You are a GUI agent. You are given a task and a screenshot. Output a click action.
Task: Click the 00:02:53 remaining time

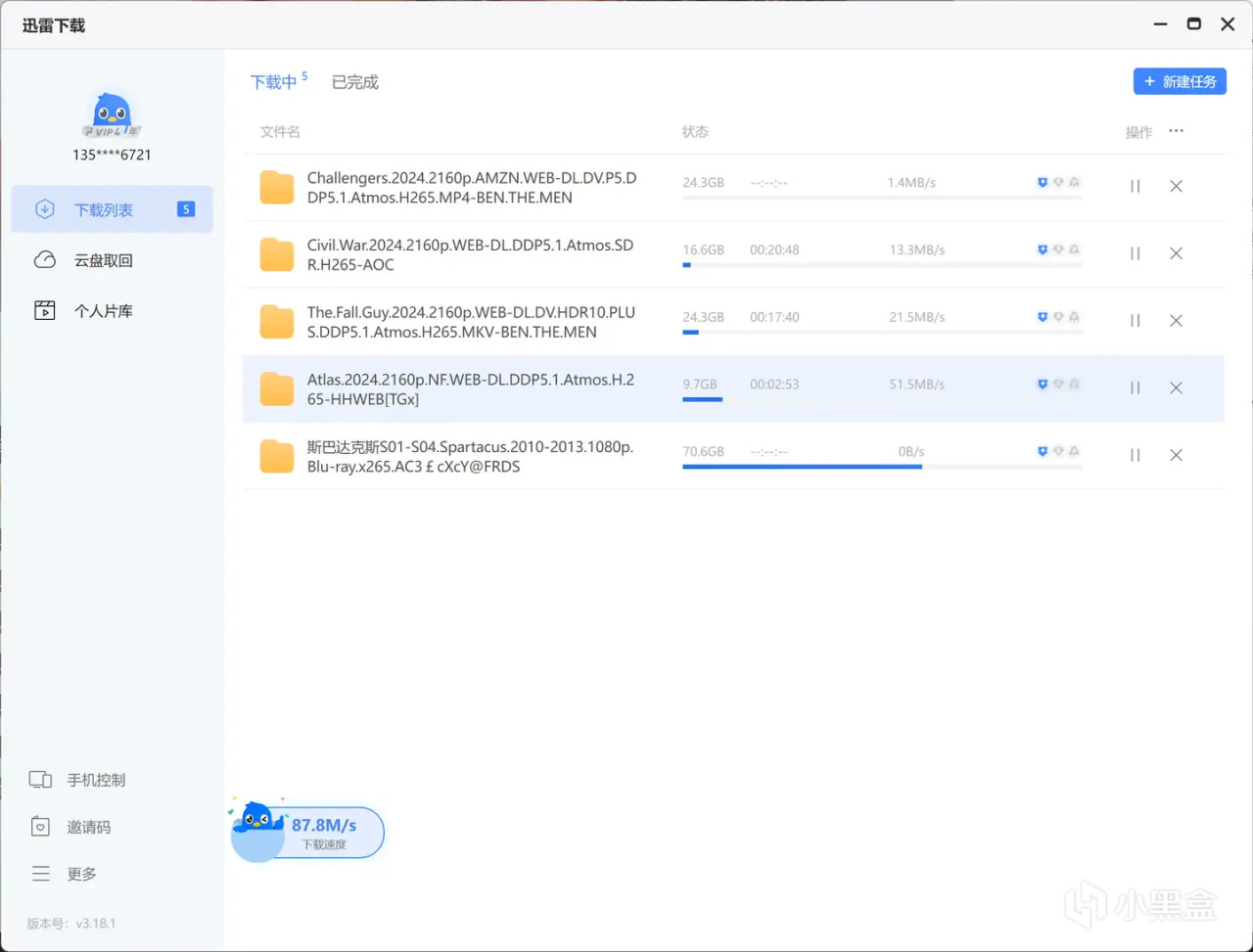(x=774, y=385)
